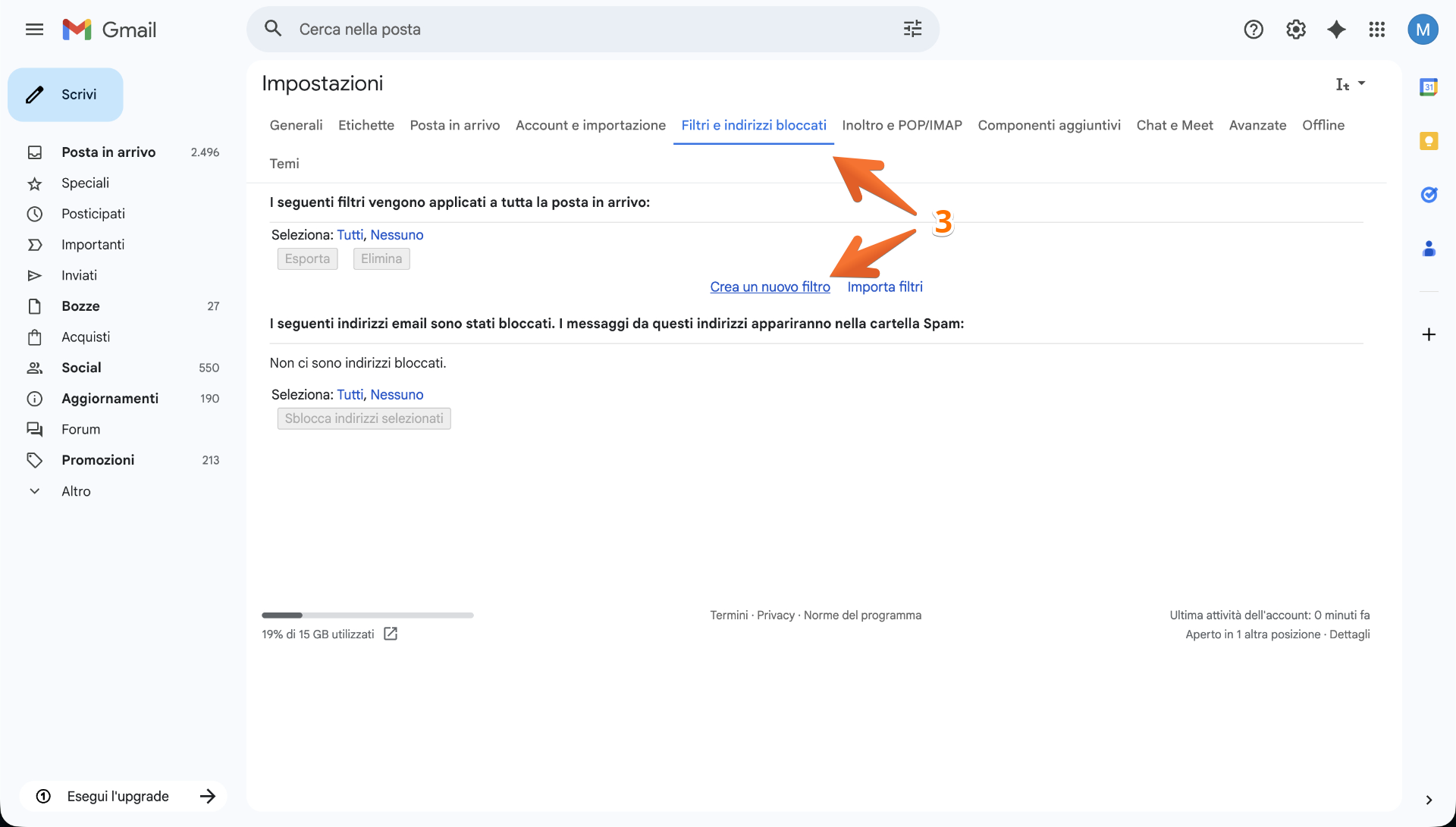The height and width of the screenshot is (827, 1456).
Task: Open the Google apps launcher grid
Action: point(1377,29)
